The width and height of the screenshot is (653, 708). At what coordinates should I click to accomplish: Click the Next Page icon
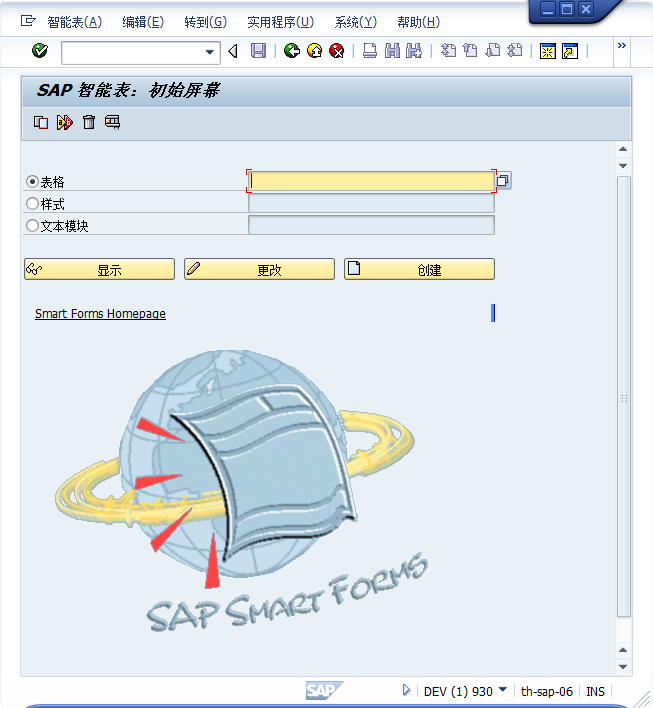493,50
